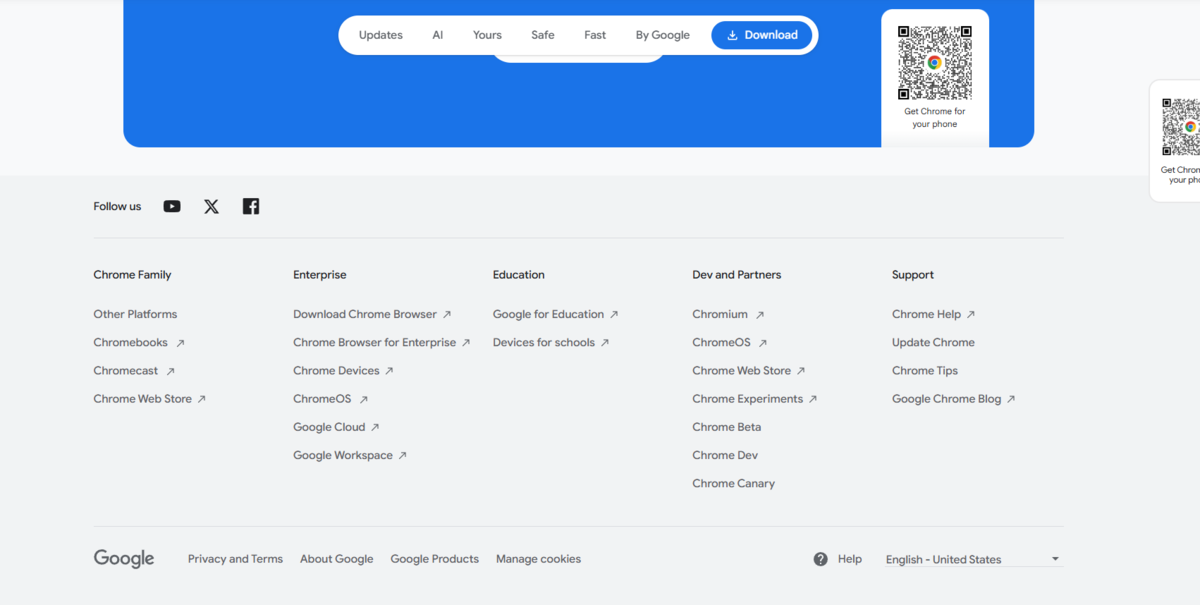The height and width of the screenshot is (605, 1200).
Task: Click the QR code to get Chrome
Action: [x=935, y=60]
